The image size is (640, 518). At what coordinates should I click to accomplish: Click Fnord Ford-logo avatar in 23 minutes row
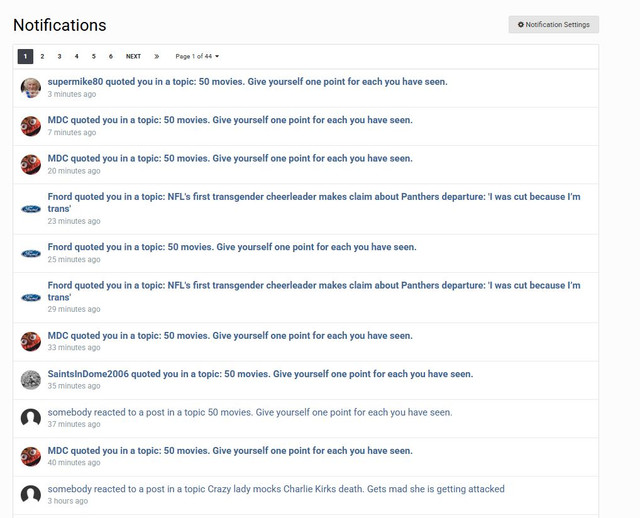point(31,209)
